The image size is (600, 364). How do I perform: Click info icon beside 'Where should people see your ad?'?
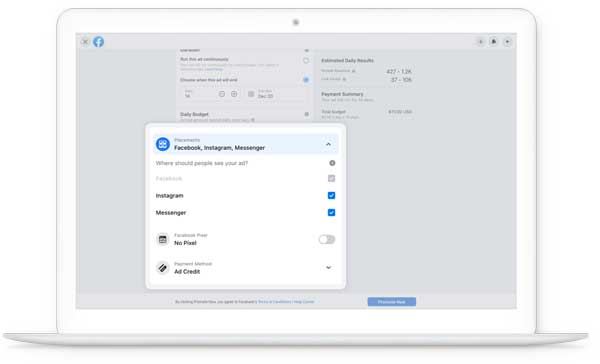point(332,163)
